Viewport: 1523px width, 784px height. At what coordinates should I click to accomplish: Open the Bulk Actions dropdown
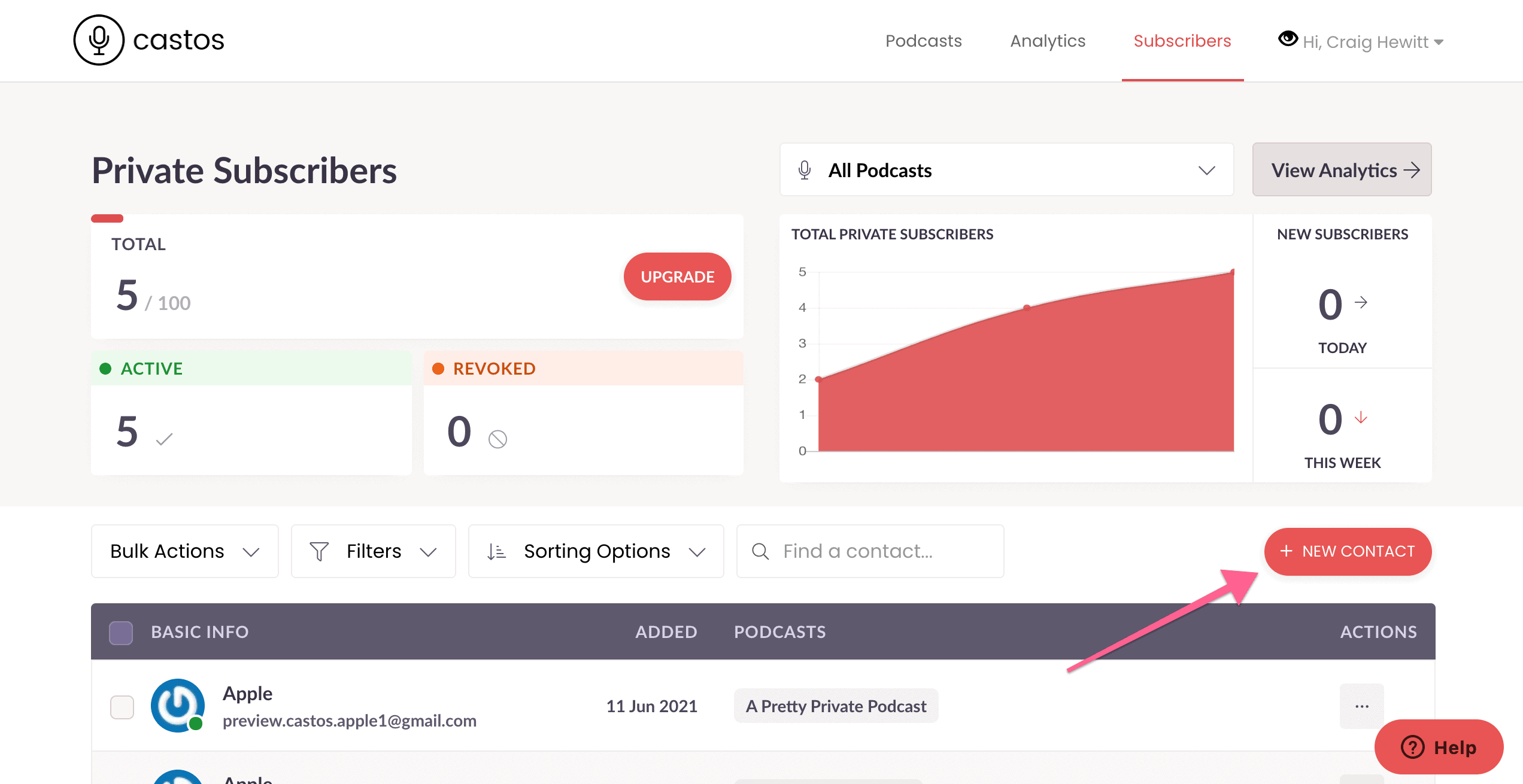coord(184,551)
